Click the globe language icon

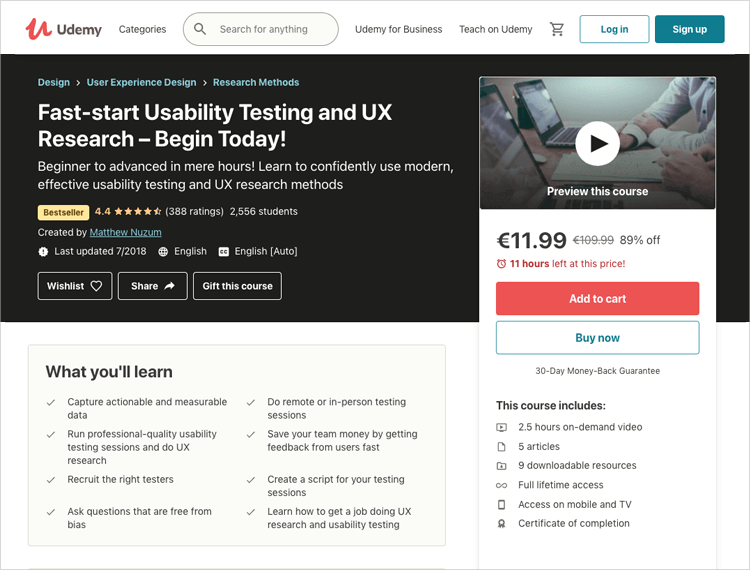coord(163,252)
